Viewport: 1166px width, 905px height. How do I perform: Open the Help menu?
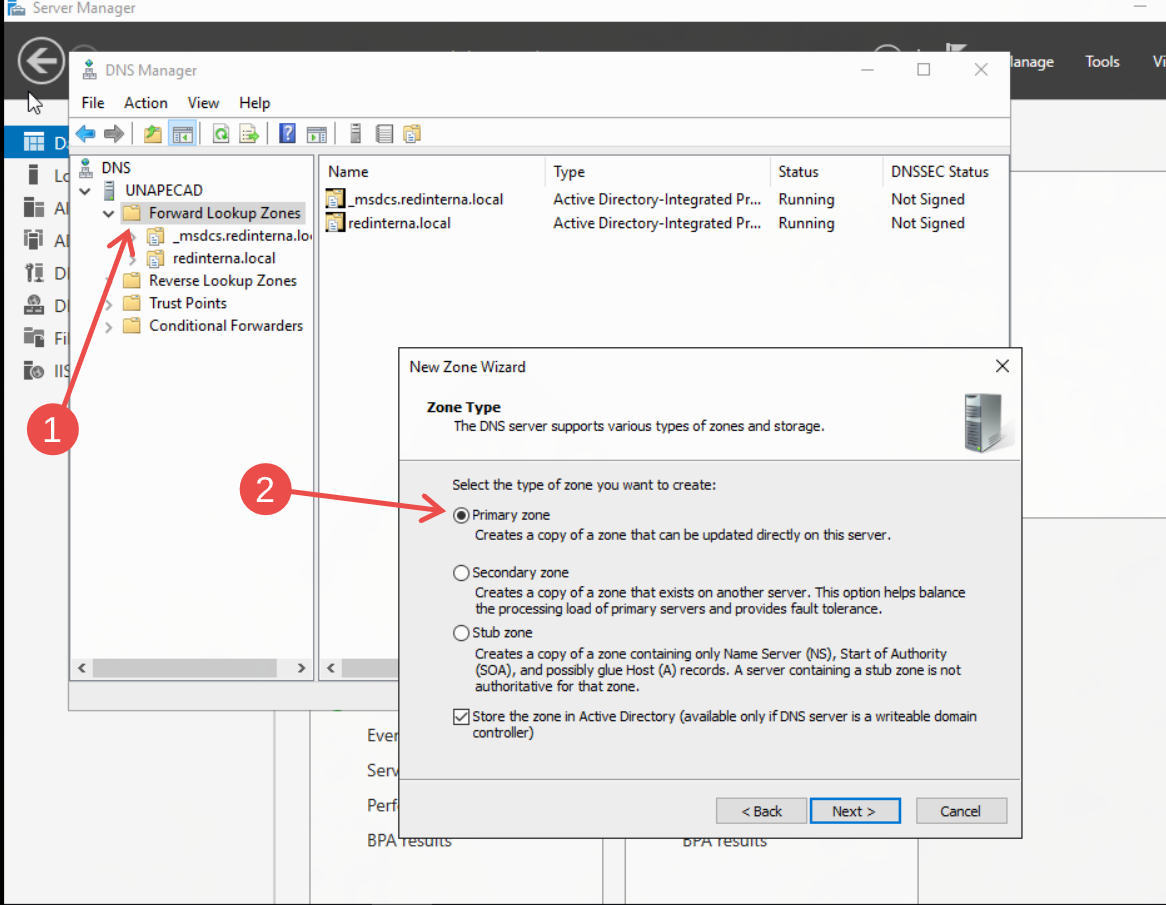[x=254, y=103]
